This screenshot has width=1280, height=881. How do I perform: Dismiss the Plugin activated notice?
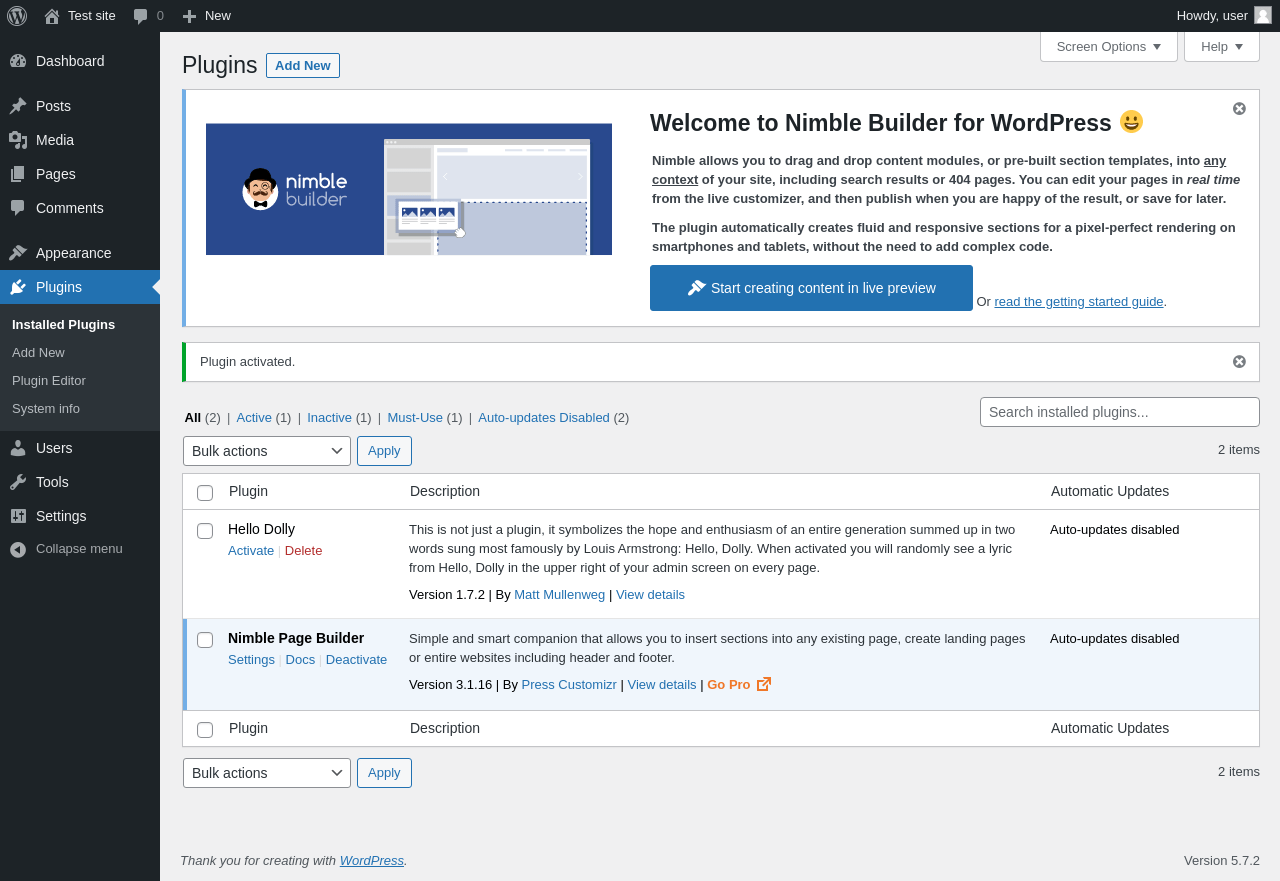pos(1239,361)
